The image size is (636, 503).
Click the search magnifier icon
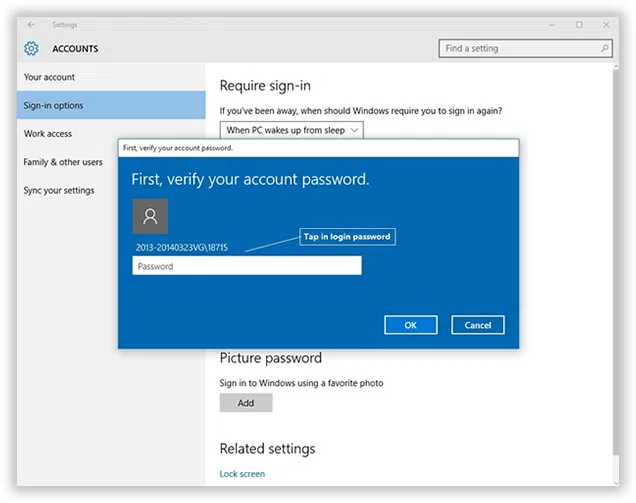pos(604,48)
